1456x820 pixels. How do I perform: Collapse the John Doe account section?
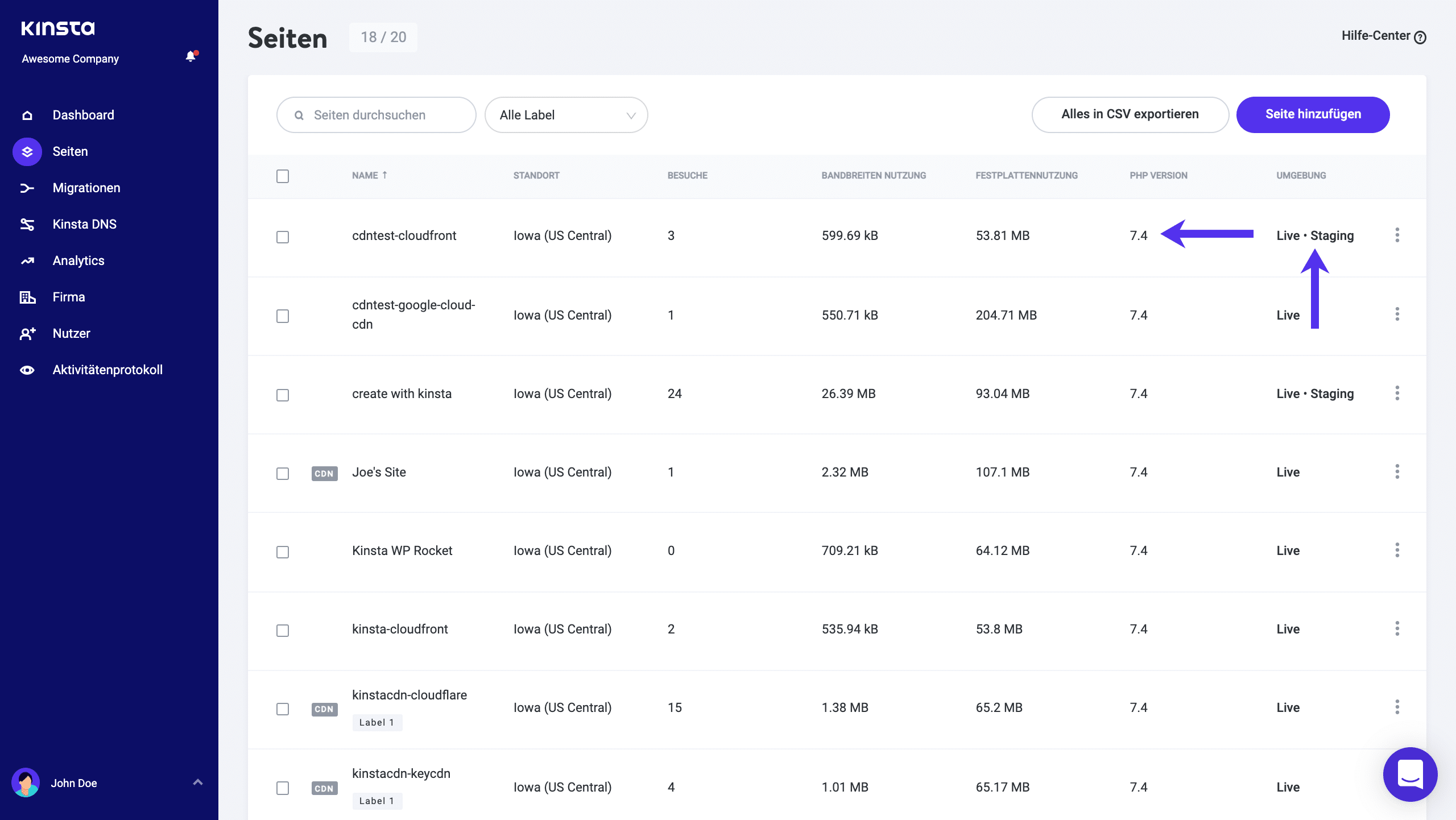pos(198,783)
